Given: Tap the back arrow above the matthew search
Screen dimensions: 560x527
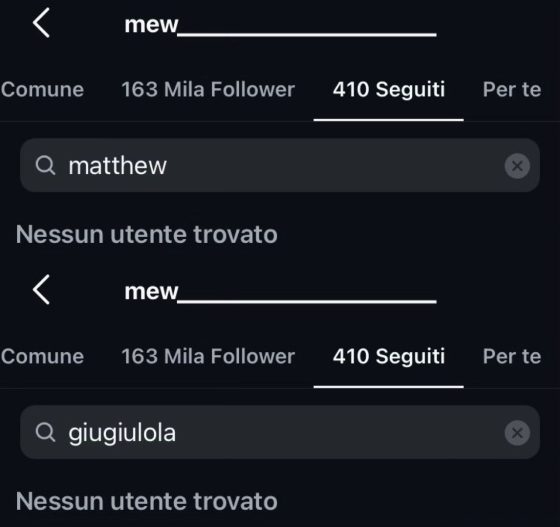Looking at the screenshot, I should [41, 23].
